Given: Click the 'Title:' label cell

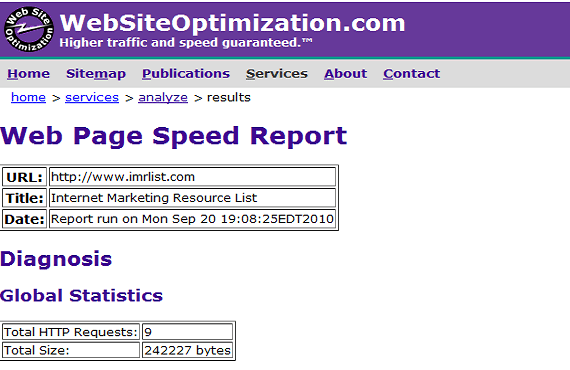Looking at the screenshot, I should click(x=25, y=198).
